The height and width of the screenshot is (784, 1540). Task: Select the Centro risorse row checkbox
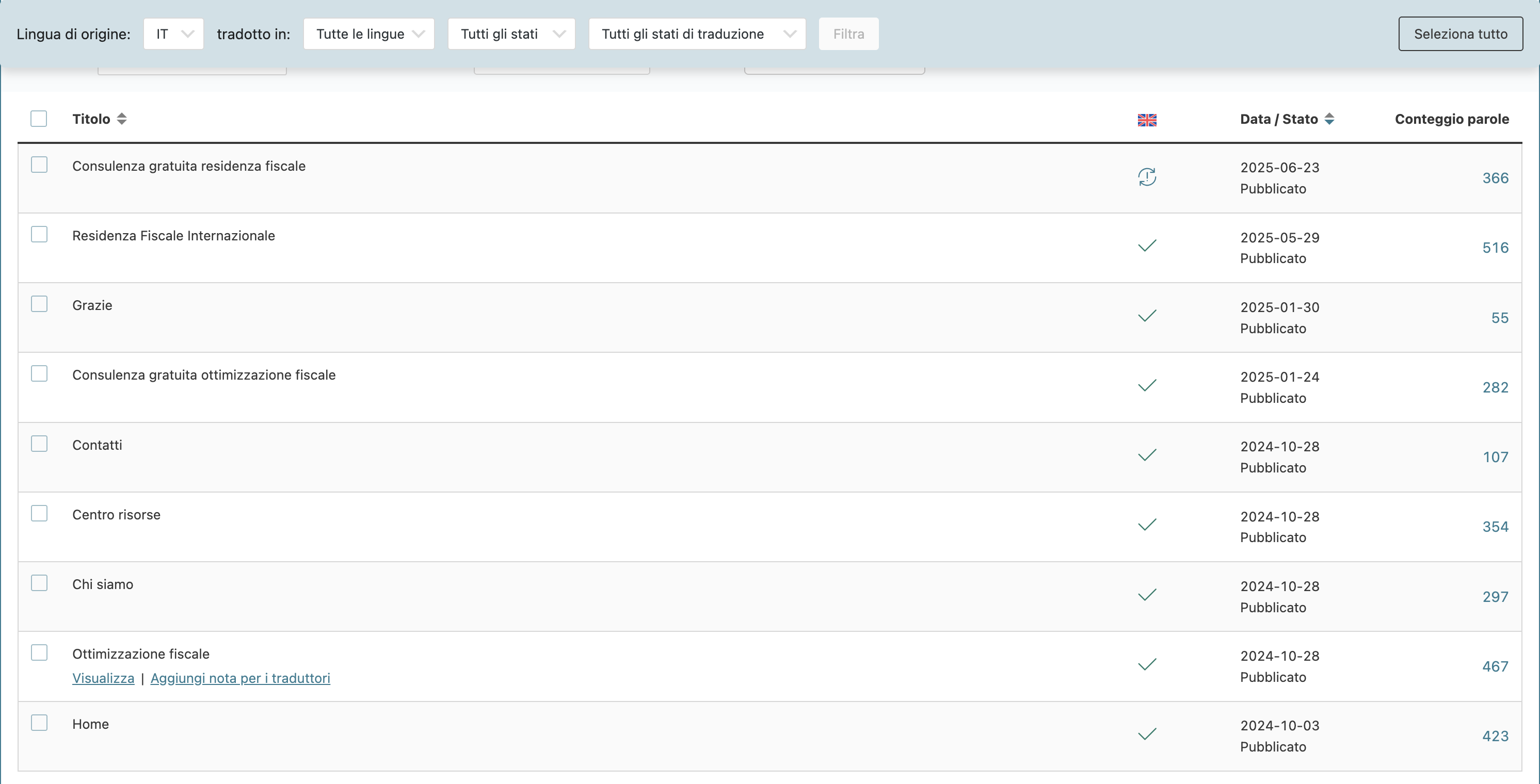[x=39, y=513]
